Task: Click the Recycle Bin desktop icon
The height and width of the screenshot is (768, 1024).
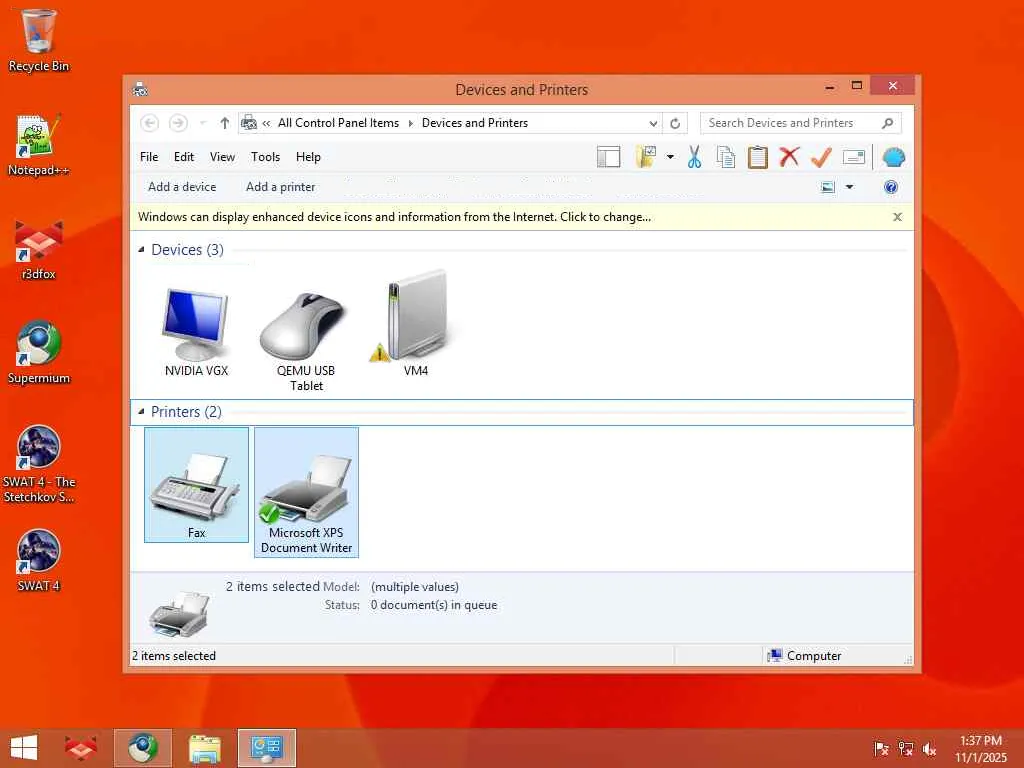Action: coord(38,40)
